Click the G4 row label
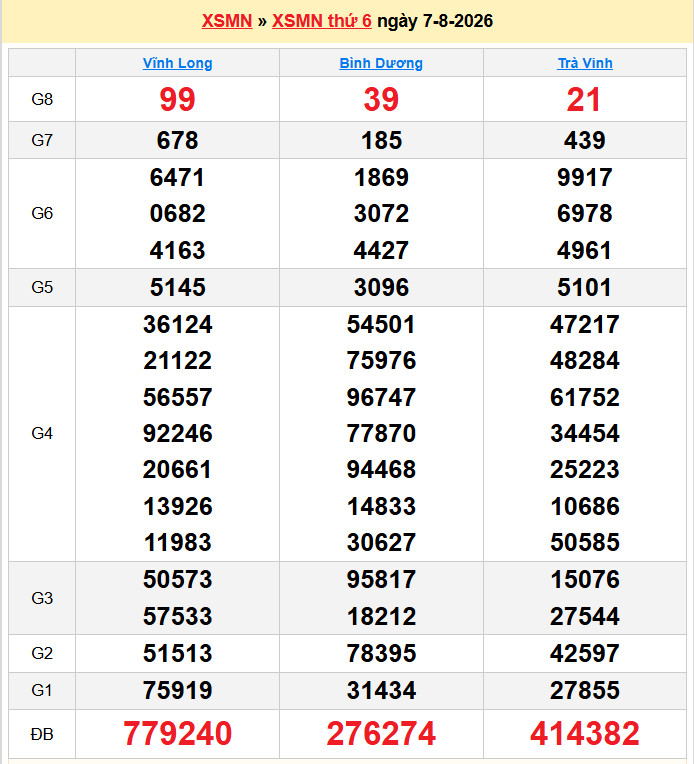694x764 pixels. coord(42,434)
